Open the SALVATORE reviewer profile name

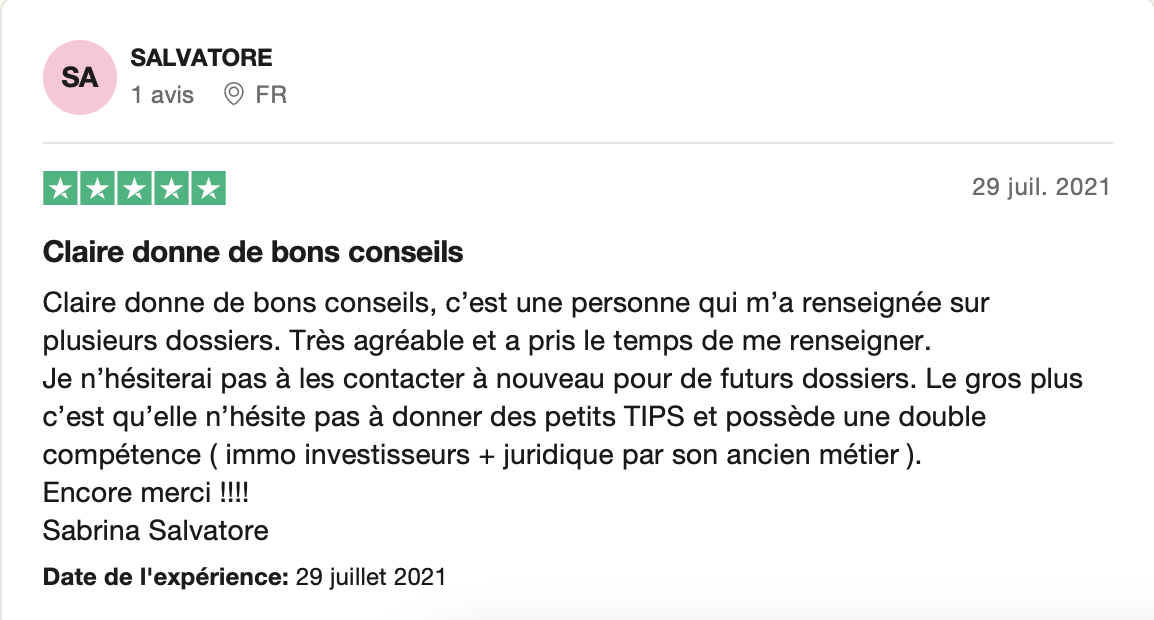pos(201,58)
